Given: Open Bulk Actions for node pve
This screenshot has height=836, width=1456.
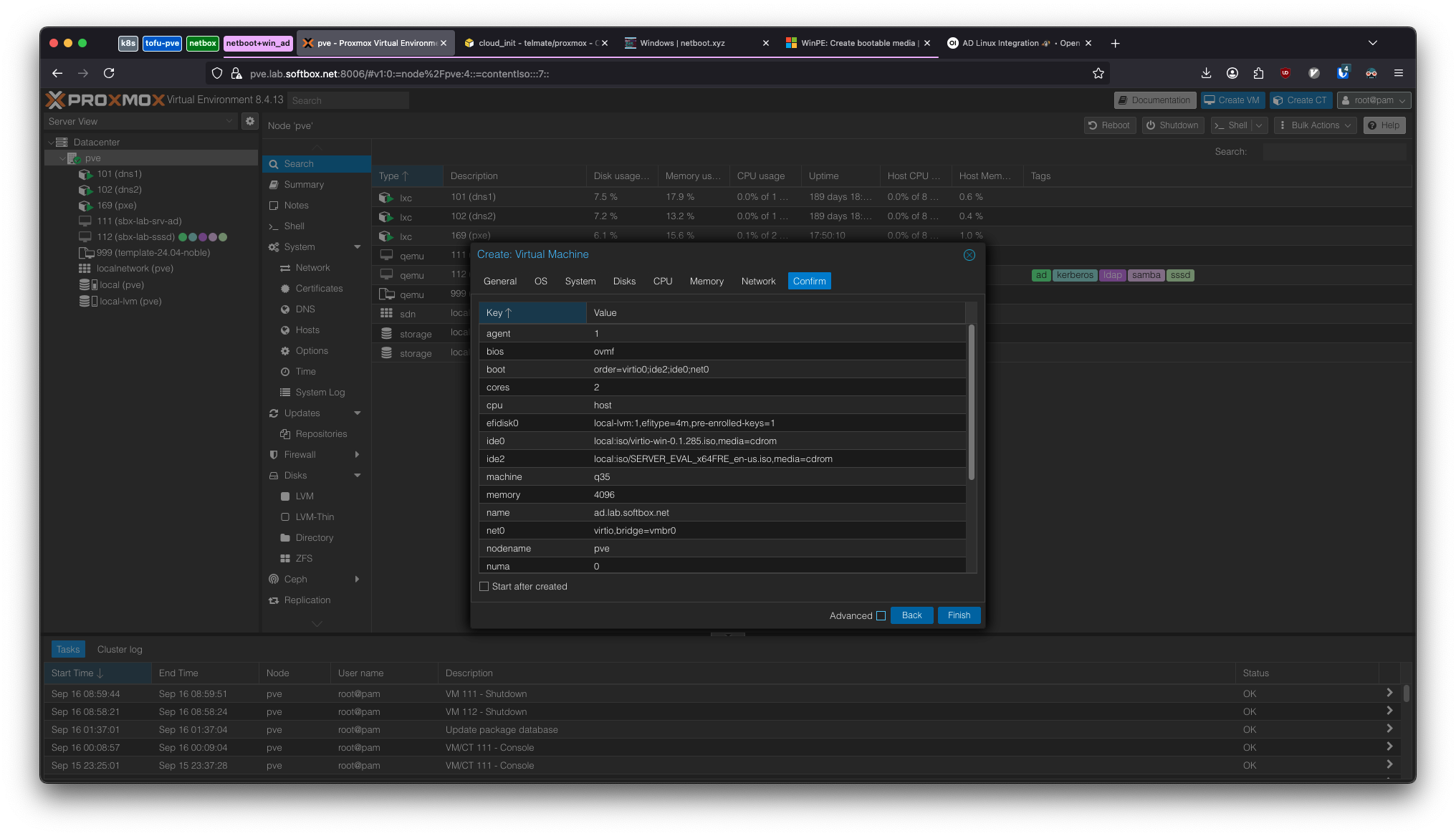Looking at the screenshot, I should tap(1315, 125).
